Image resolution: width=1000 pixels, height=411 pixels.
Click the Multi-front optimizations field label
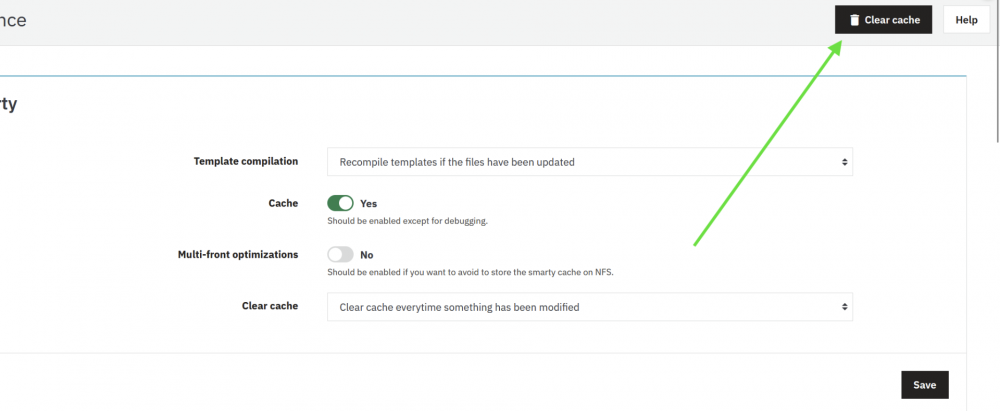coord(237,255)
